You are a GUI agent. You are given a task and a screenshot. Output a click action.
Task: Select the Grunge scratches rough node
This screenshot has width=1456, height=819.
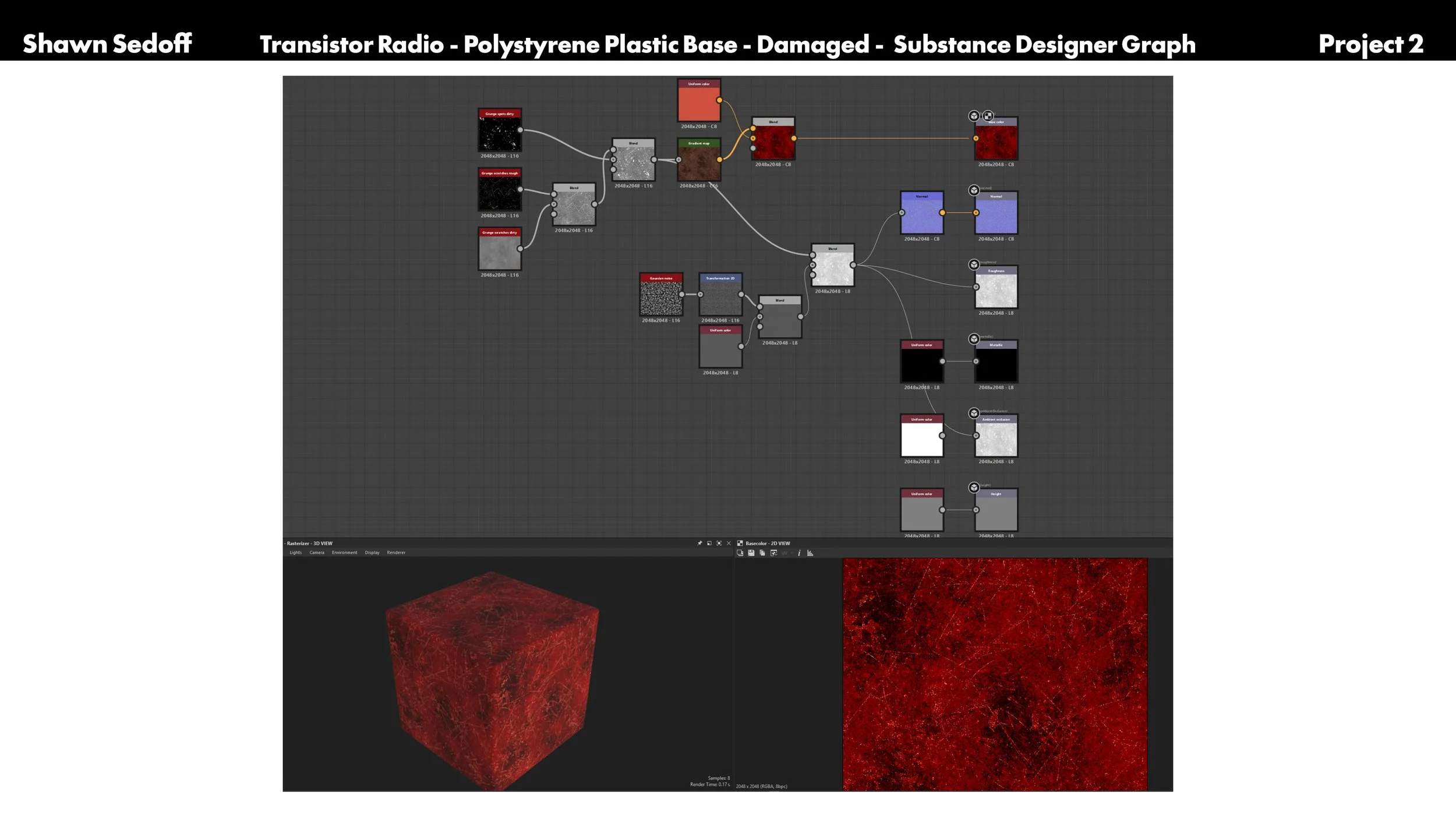tap(500, 189)
